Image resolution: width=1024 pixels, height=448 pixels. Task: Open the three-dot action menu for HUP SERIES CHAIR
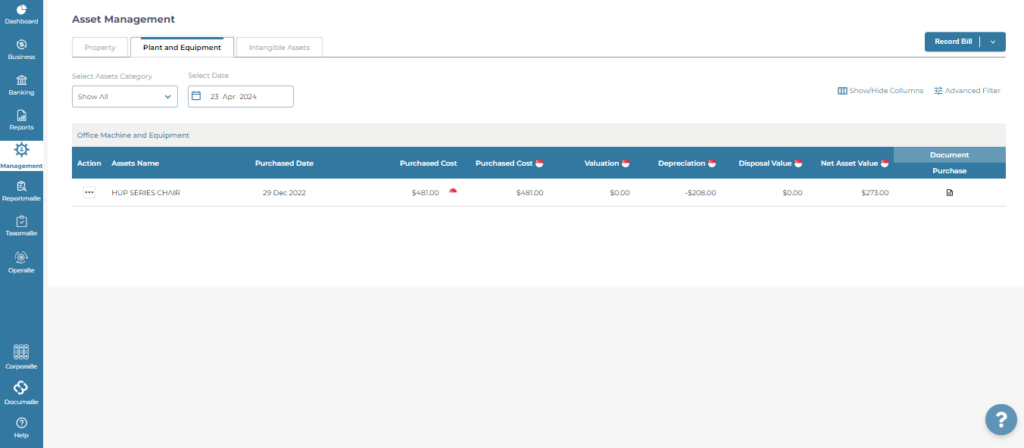coord(89,192)
